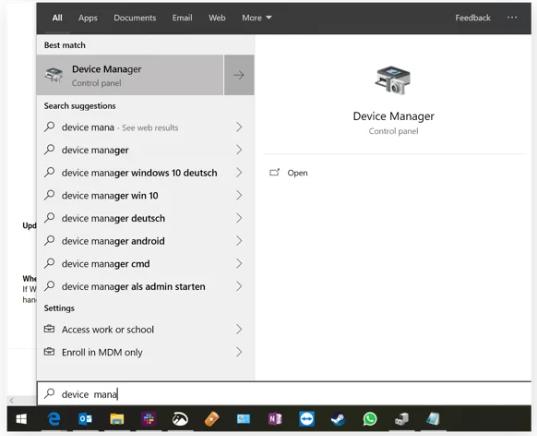Viewport: 537px width, 436px height.
Task: Open the Windows Start menu
Action: tap(21, 419)
